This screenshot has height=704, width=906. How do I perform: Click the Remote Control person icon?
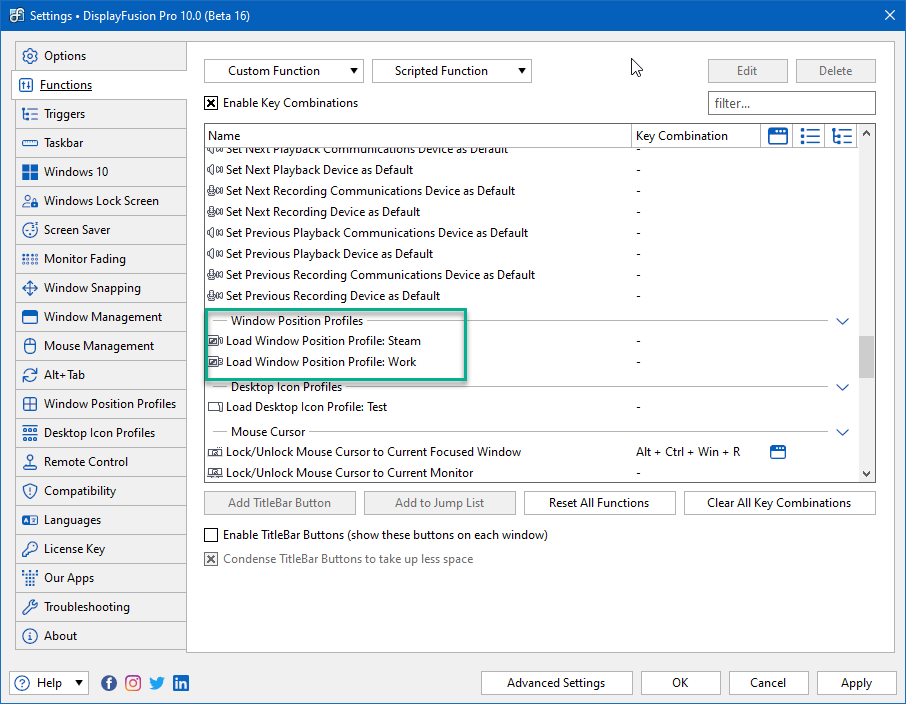tap(30, 462)
